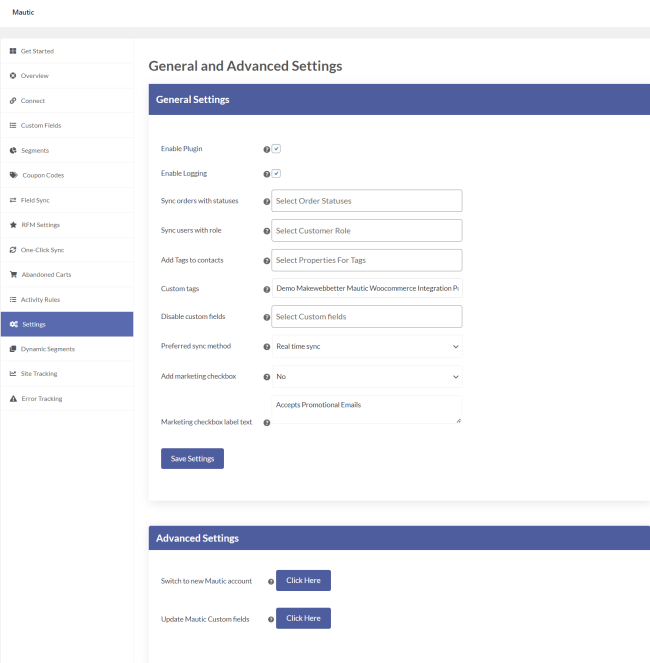Open the Select Order Statuses selector

click(x=367, y=201)
